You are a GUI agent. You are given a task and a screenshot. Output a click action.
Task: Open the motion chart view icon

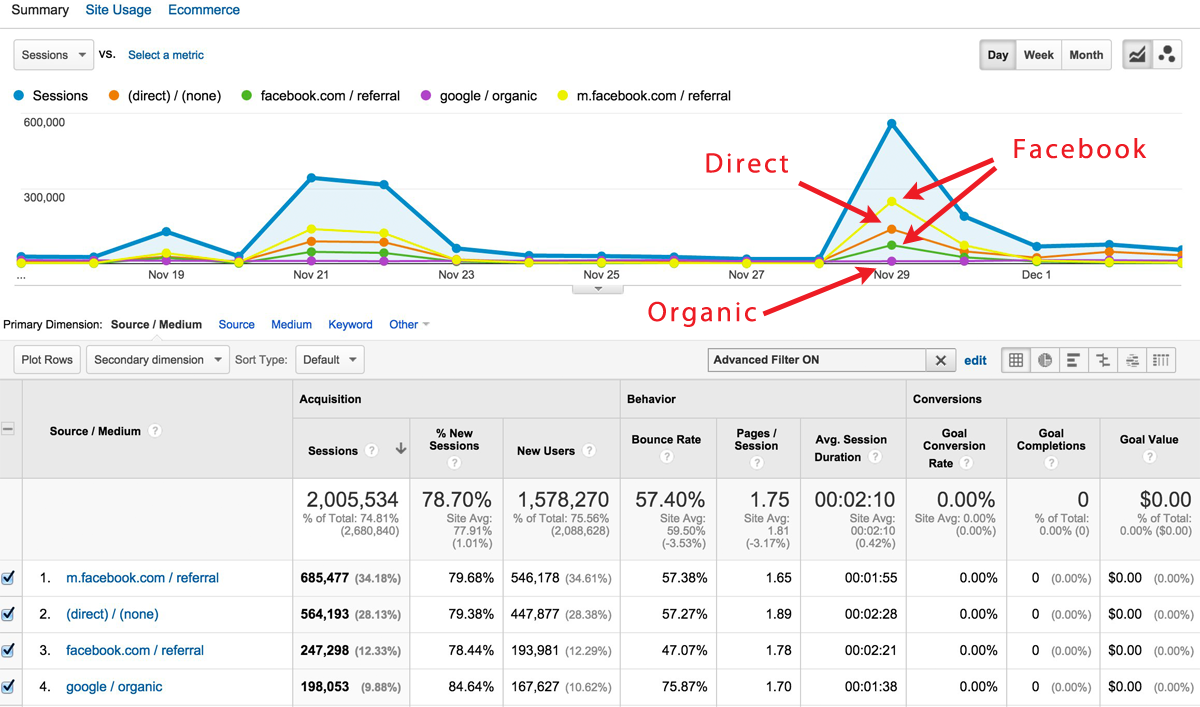[x=1167, y=55]
